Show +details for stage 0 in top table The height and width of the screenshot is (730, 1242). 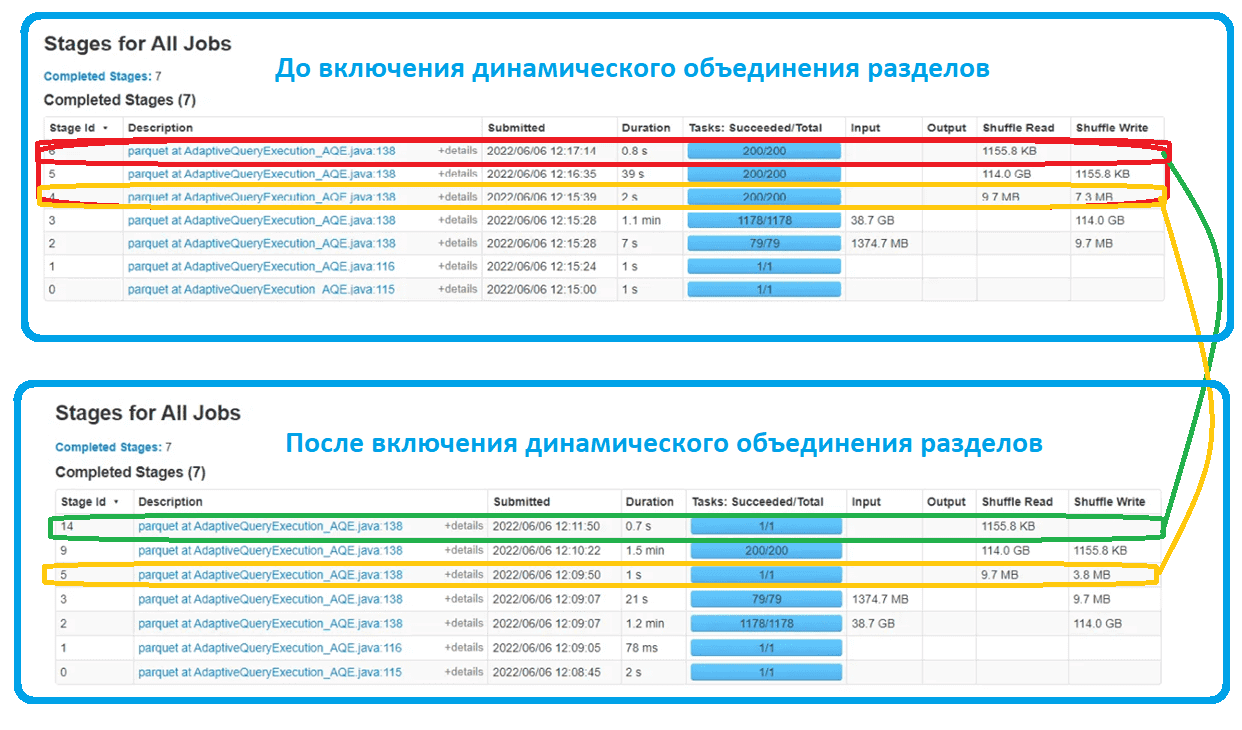pyautogui.click(x=458, y=289)
